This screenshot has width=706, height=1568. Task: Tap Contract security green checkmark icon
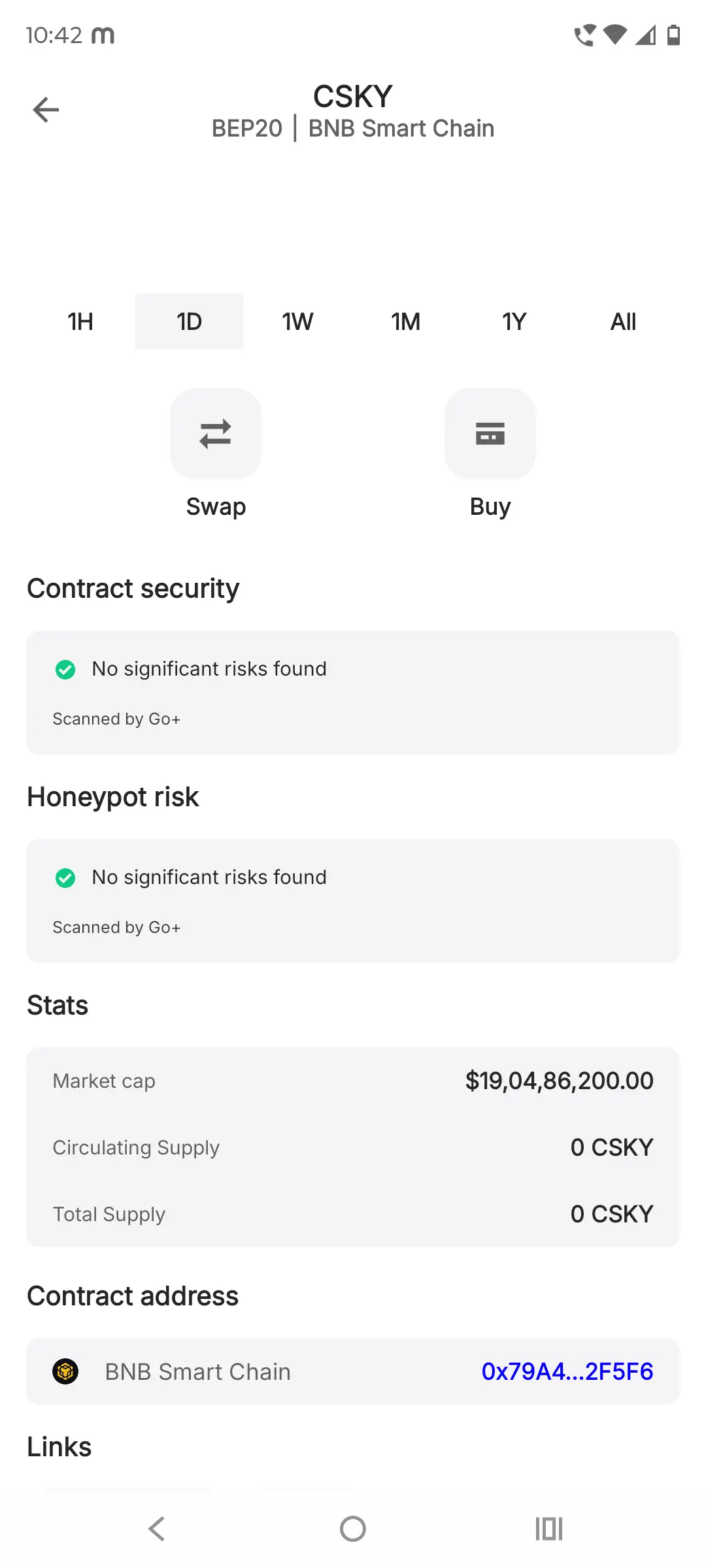65,669
